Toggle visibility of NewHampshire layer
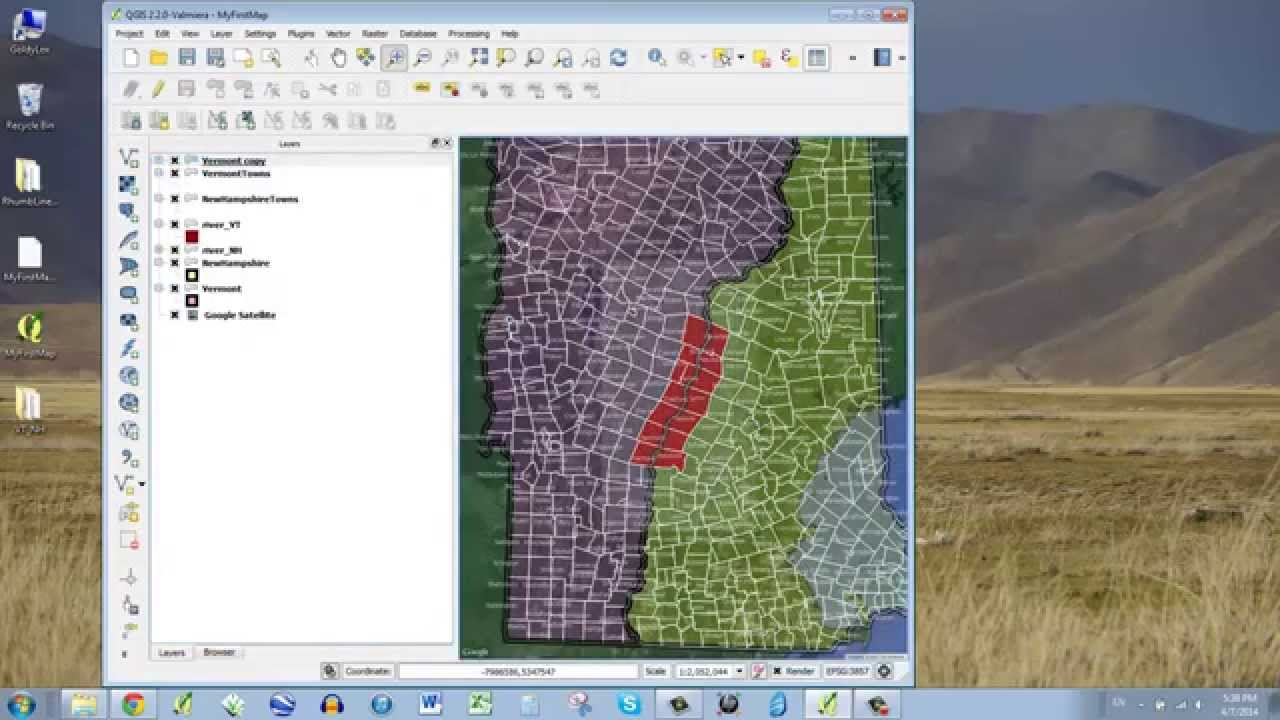The image size is (1280, 720). (174, 263)
